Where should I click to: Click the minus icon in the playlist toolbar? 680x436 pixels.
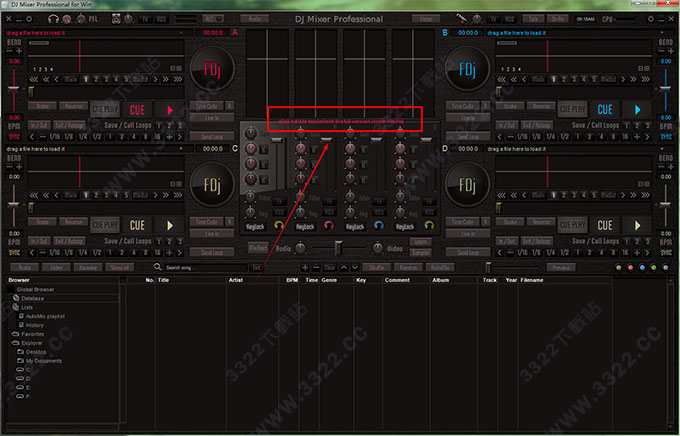pyautogui.click(x=316, y=268)
